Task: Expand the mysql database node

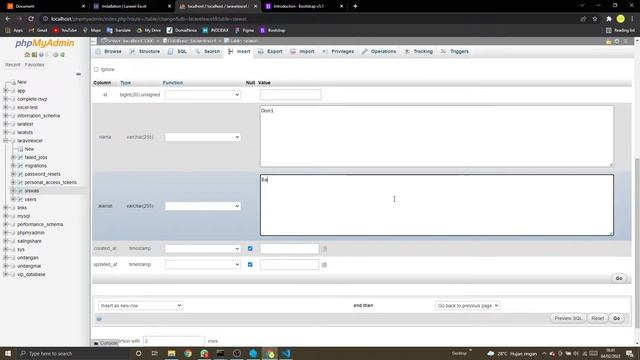Action: pos(6,216)
